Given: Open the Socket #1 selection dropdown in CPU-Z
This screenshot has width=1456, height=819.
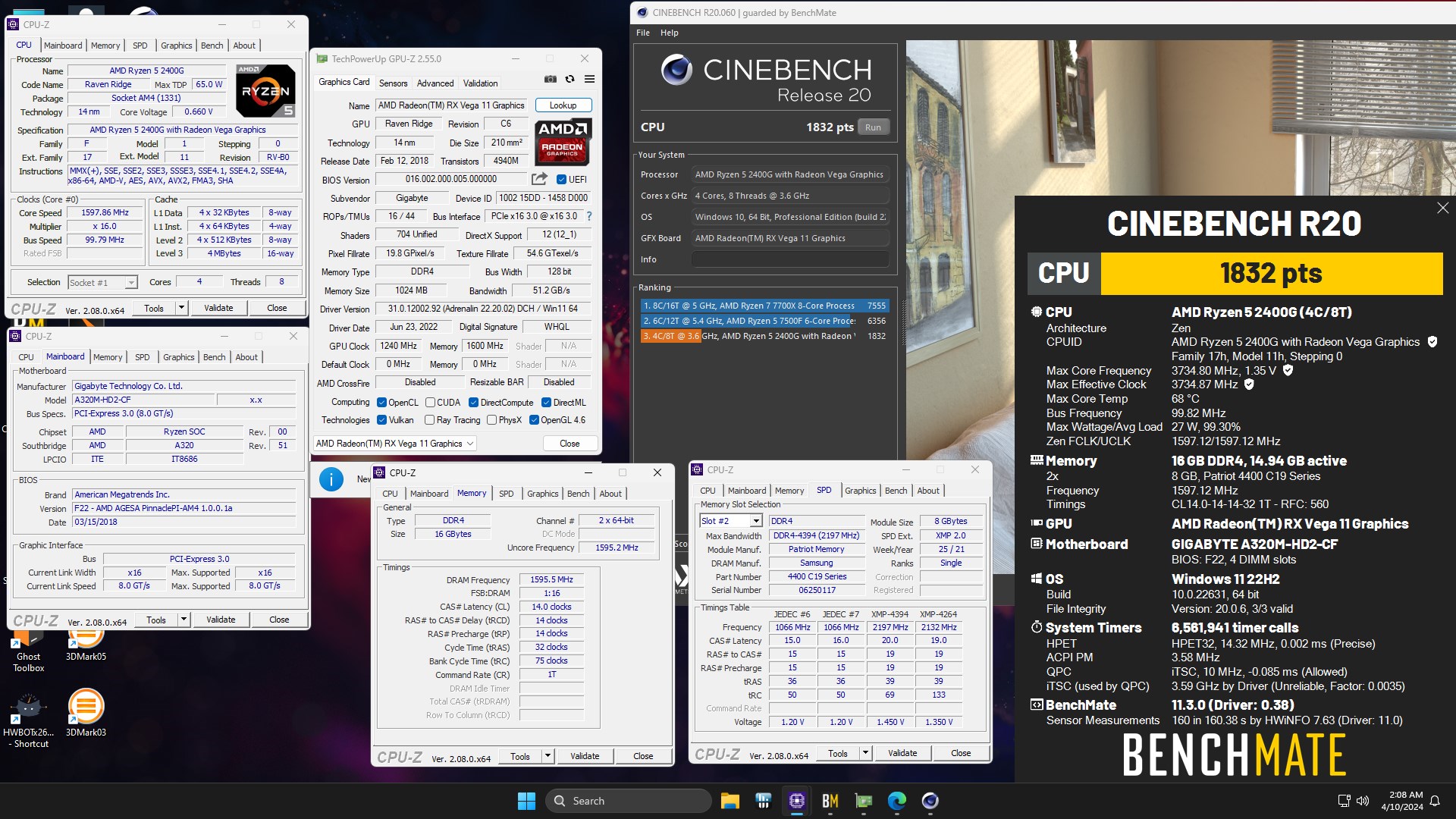Looking at the screenshot, I should pyautogui.click(x=102, y=282).
